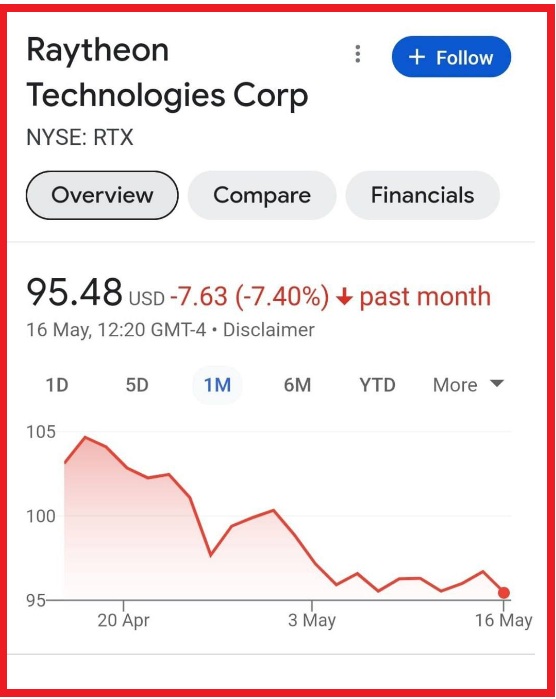Click the red down arrow indicator
Viewport: 556px width, 699px height.
tap(344, 296)
